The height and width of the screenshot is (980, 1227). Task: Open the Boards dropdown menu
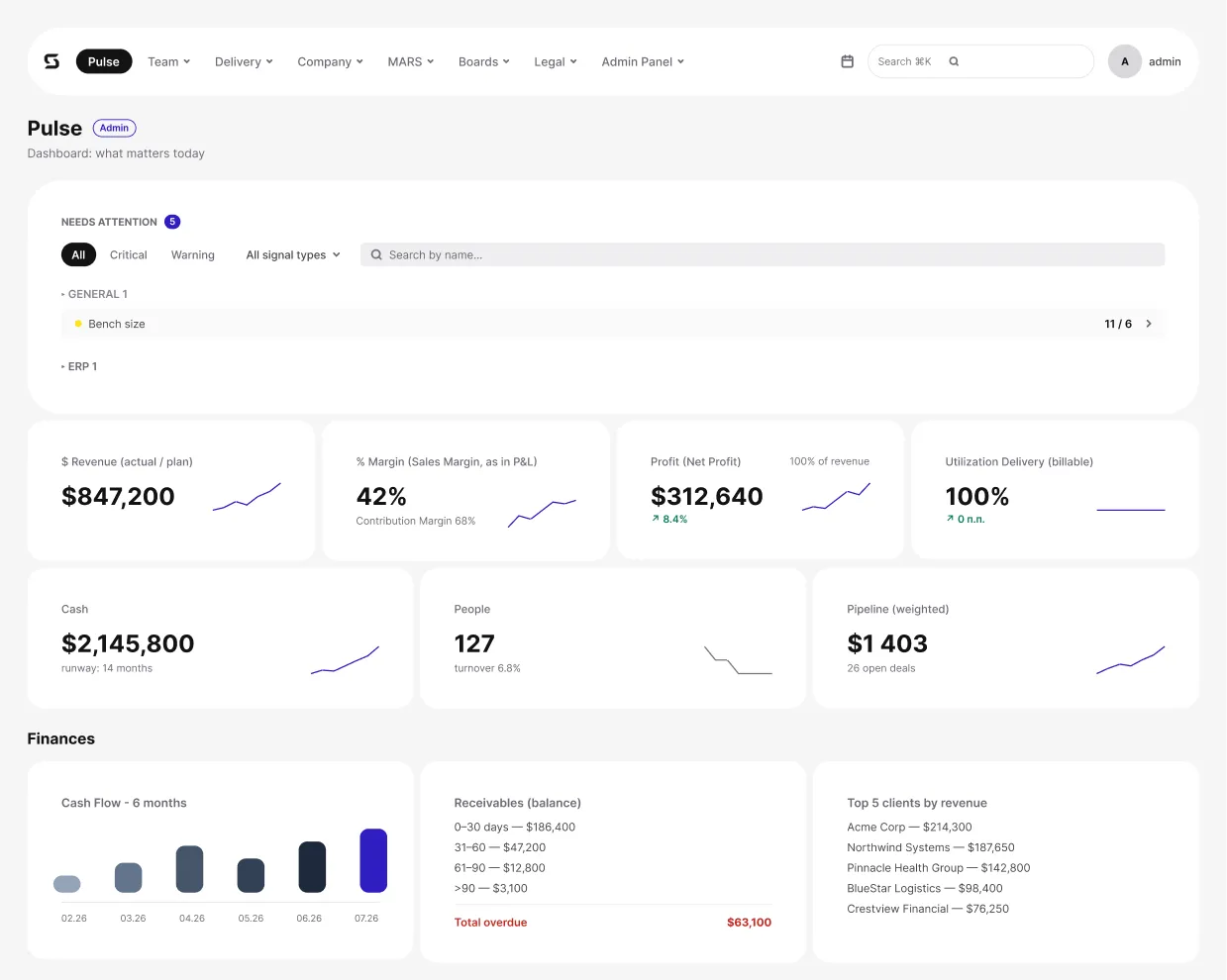[x=484, y=61]
